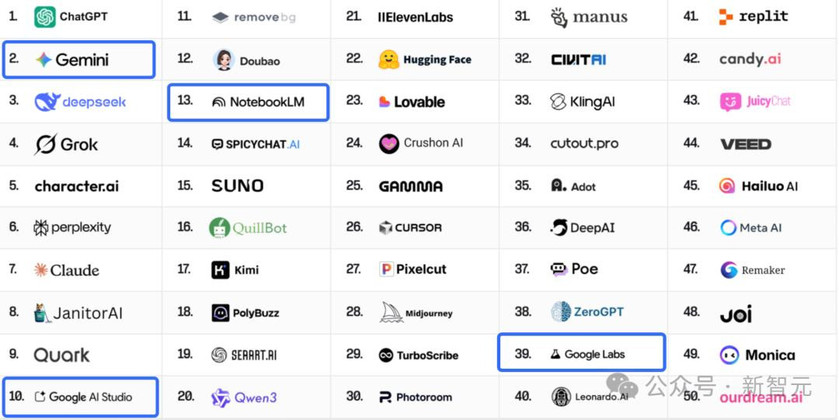Click the Perplexity logo icon
The width and height of the screenshot is (839, 420).
(x=41, y=228)
